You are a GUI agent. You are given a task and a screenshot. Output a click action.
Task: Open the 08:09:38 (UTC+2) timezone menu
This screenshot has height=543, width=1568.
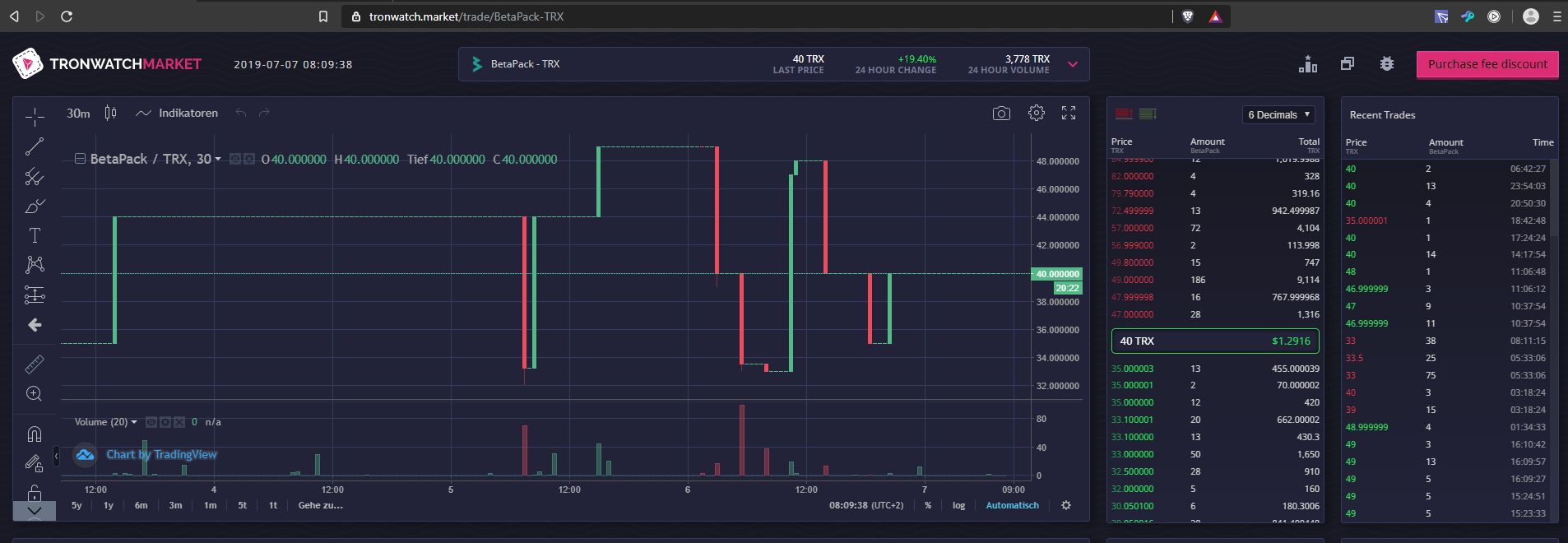click(x=866, y=505)
